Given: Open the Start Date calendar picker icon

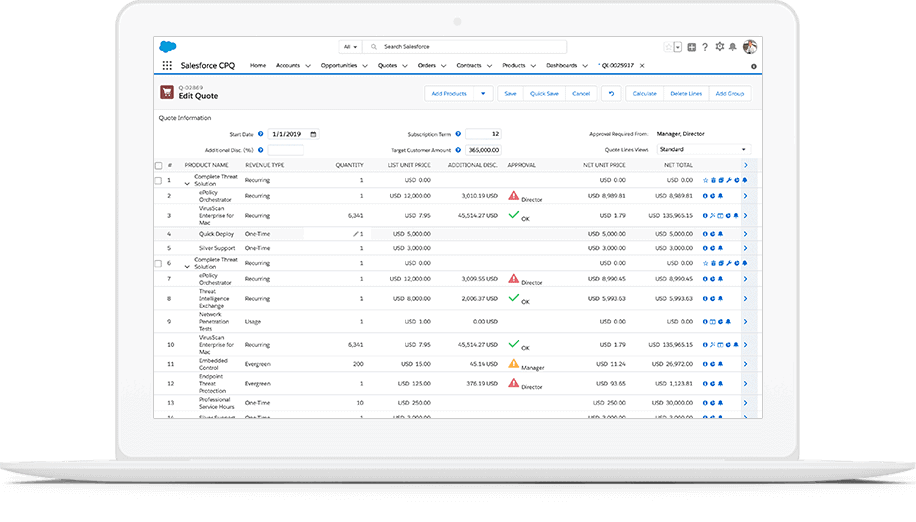Looking at the screenshot, I should (x=313, y=134).
